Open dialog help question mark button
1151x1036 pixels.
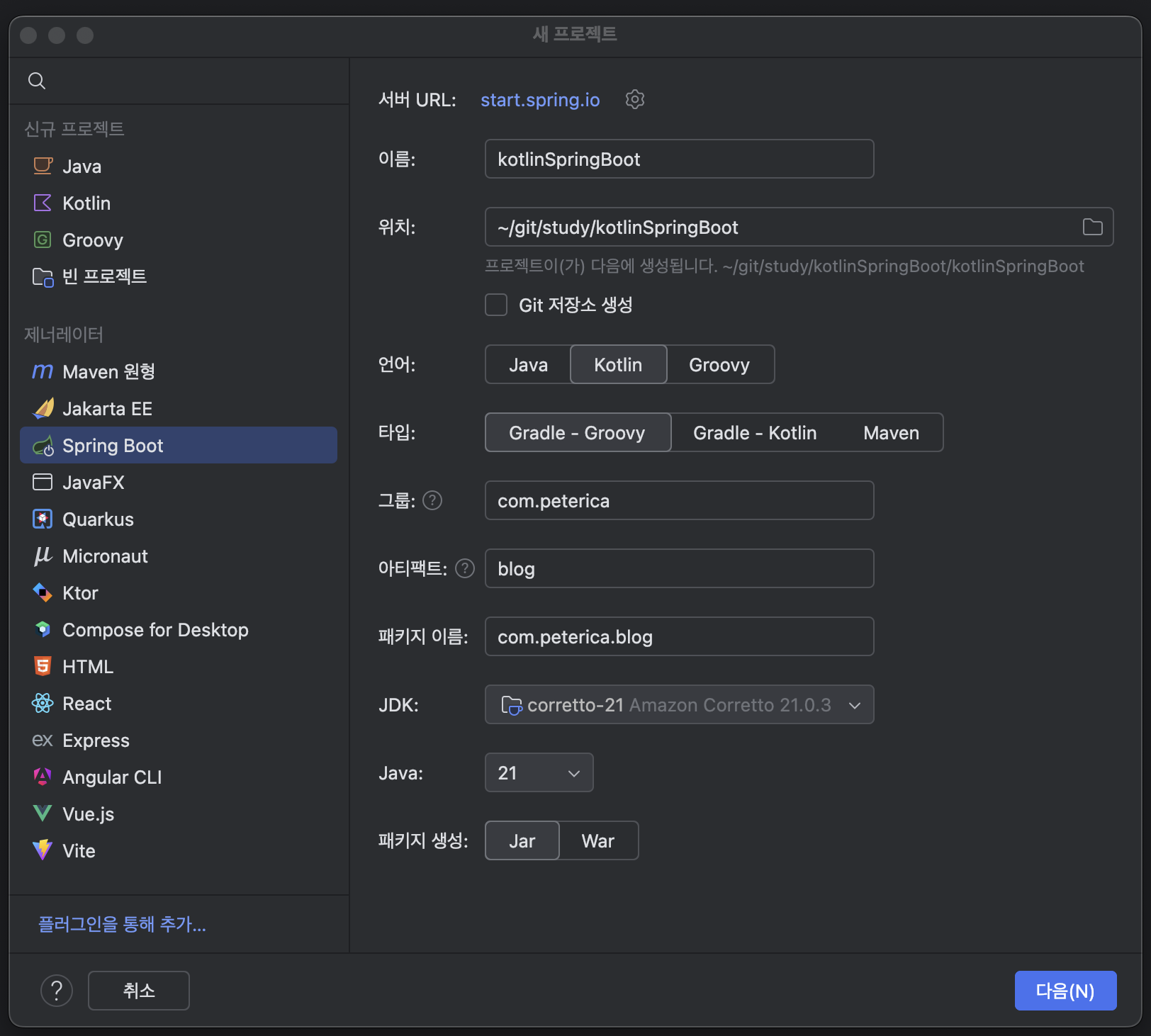tap(57, 990)
